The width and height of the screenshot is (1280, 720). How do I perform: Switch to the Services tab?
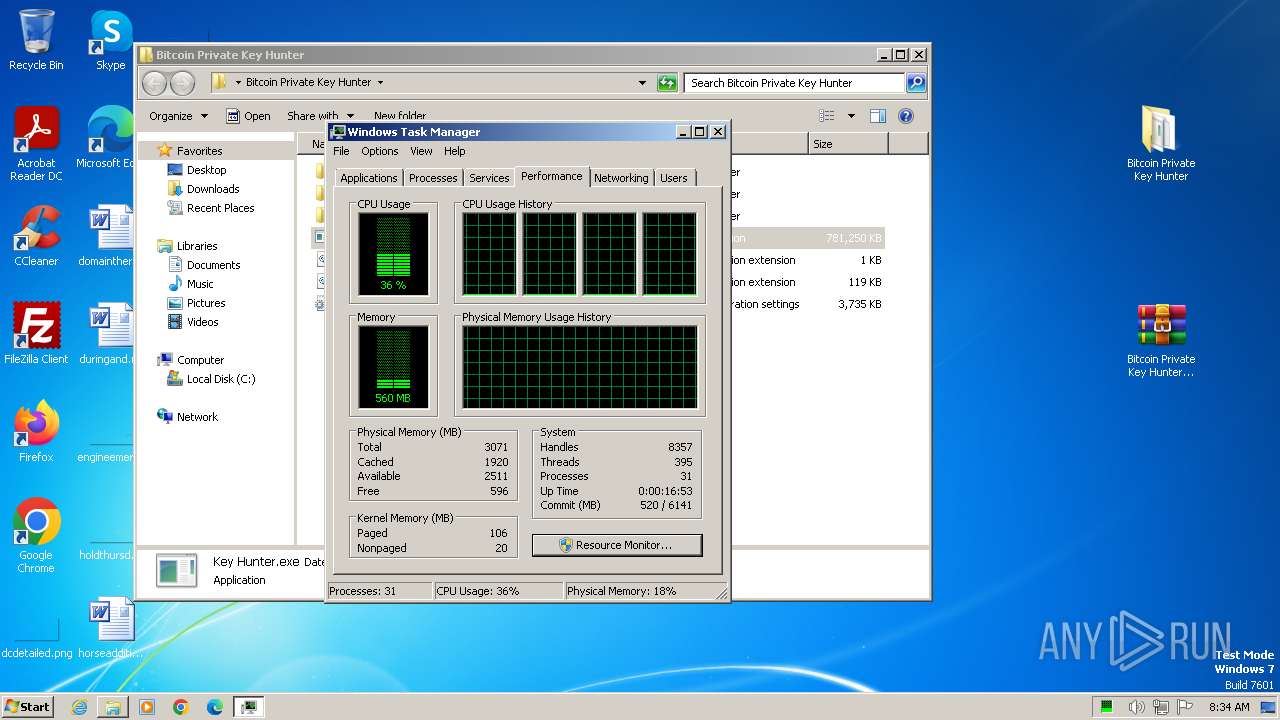489,178
